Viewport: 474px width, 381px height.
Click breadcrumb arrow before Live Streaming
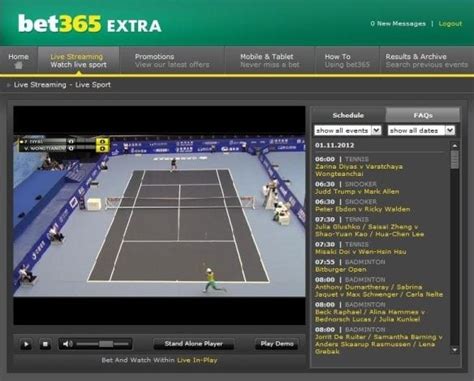(9, 85)
